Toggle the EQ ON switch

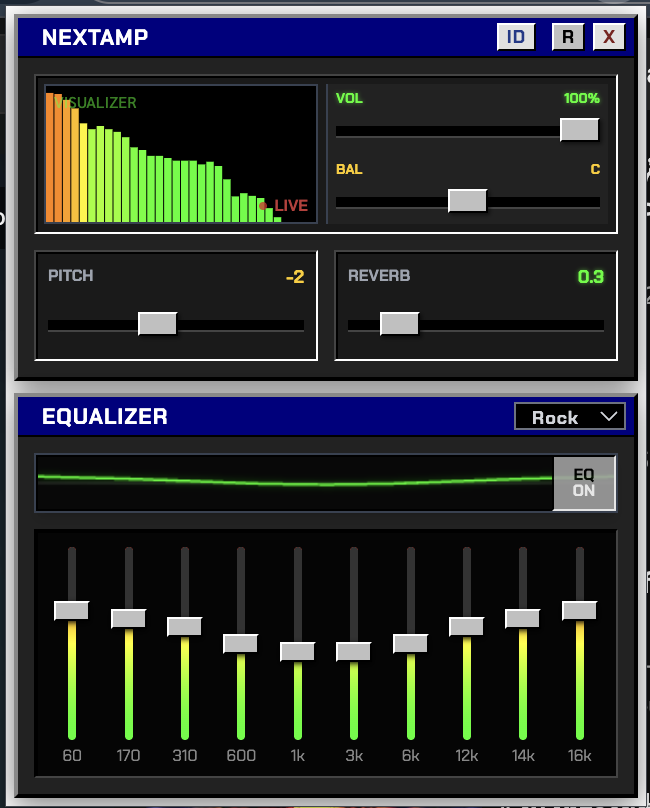coord(584,483)
